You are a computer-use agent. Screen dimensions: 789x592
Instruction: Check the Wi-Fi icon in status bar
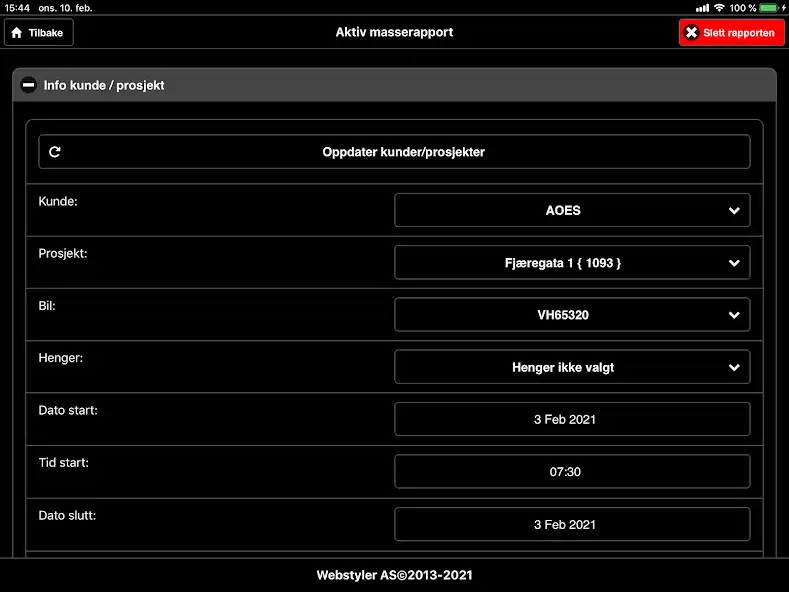coord(719,8)
